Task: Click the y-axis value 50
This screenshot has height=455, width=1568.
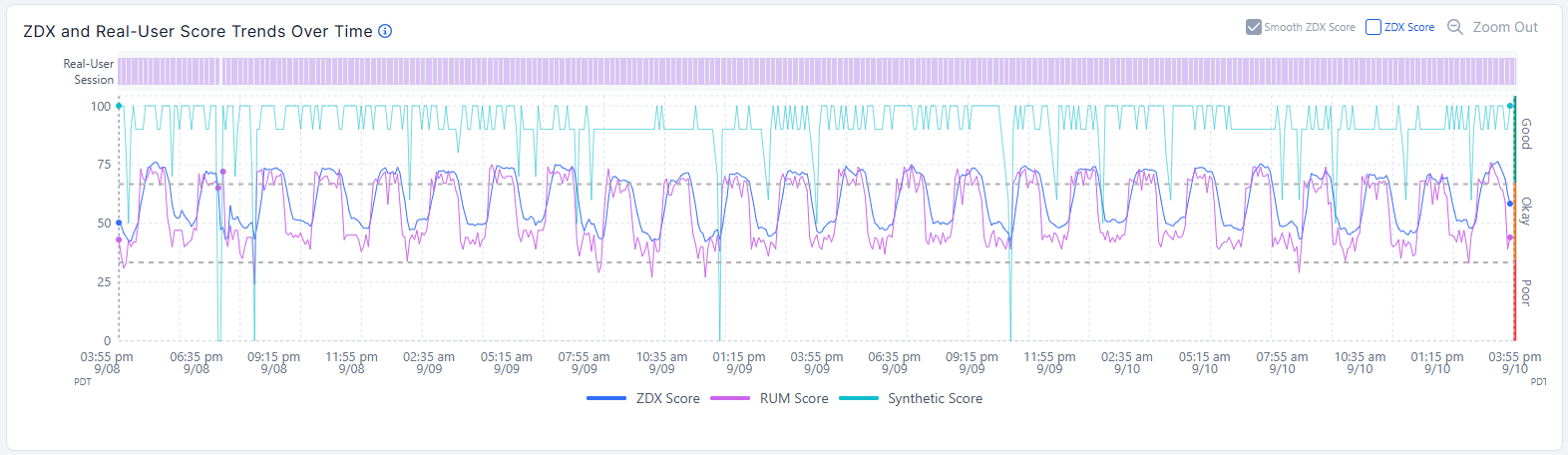Action: [x=104, y=223]
